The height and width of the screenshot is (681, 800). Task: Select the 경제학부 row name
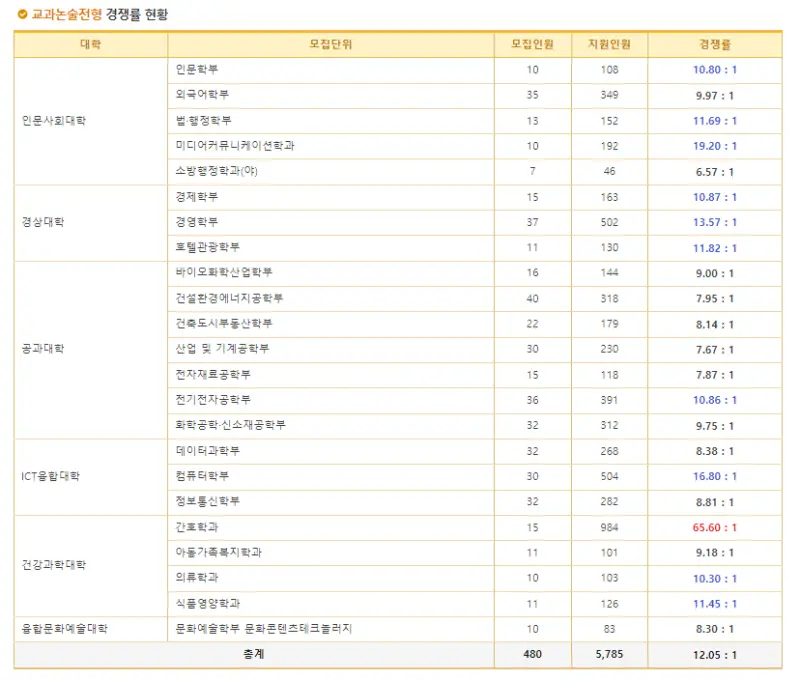(x=197, y=197)
